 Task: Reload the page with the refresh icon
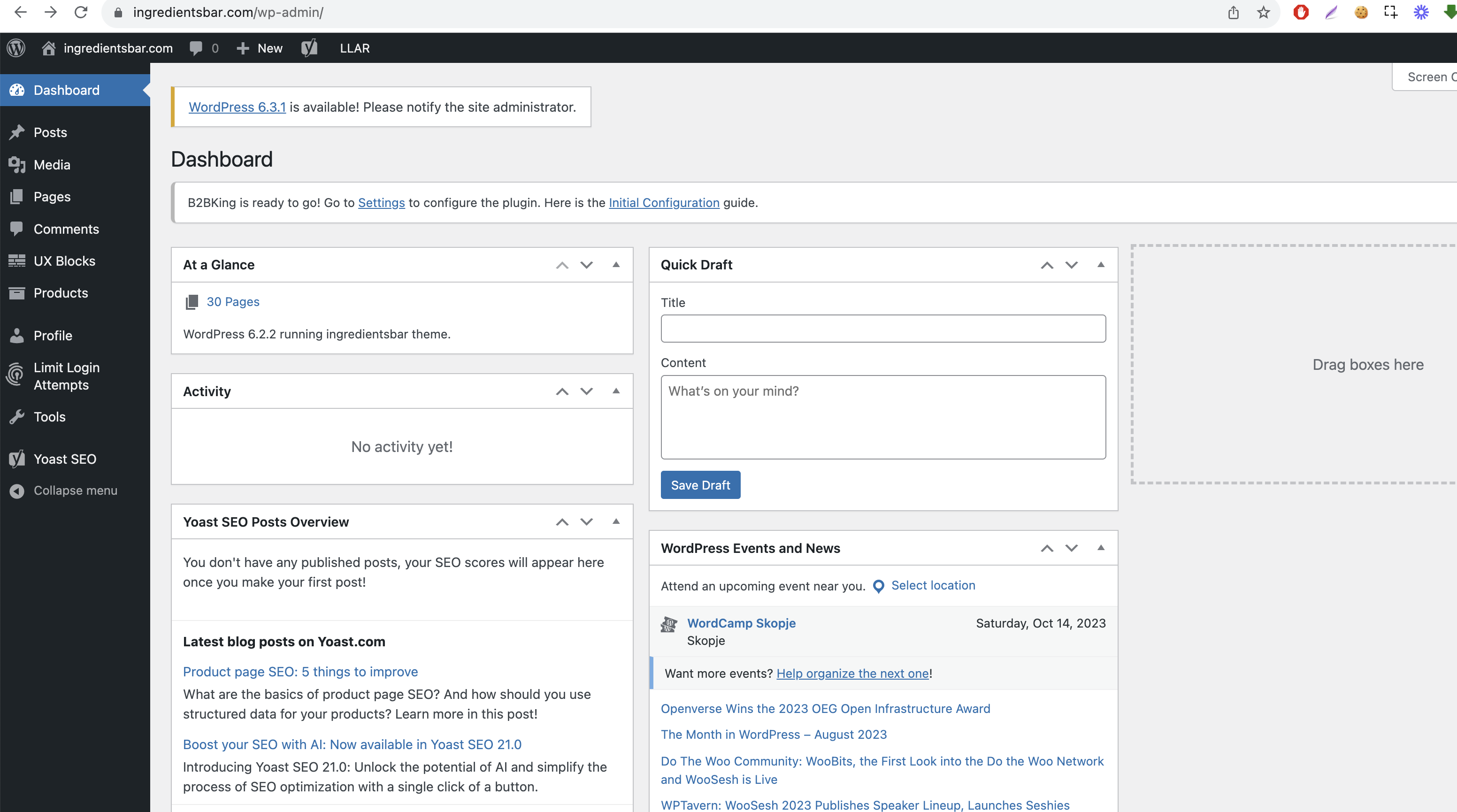point(81,12)
